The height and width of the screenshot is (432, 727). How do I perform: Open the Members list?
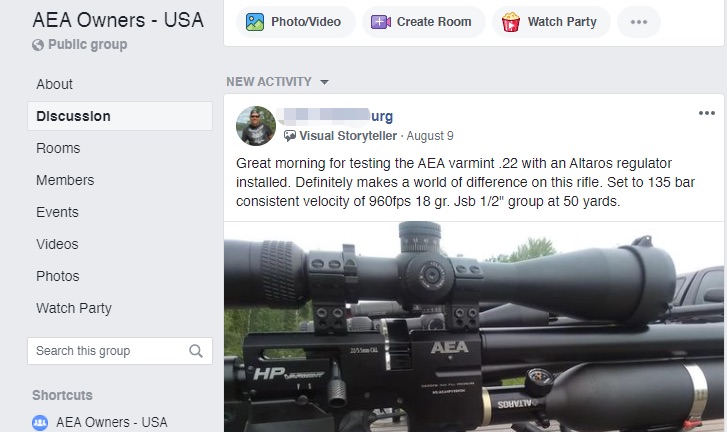(65, 180)
